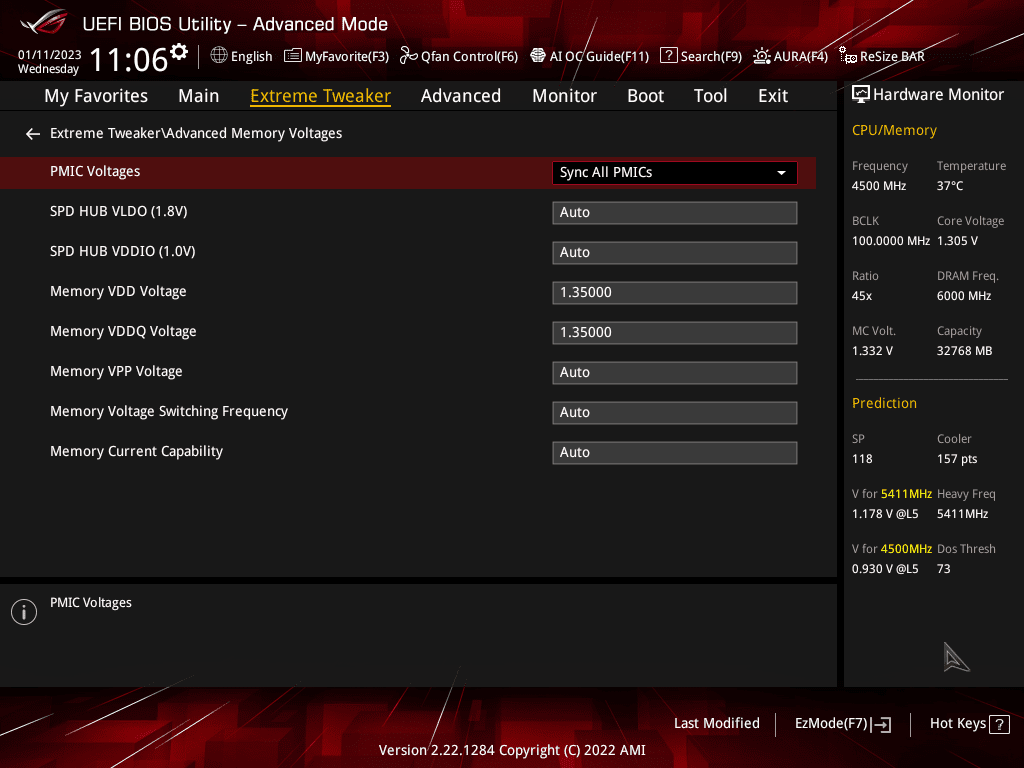Image resolution: width=1024 pixels, height=768 pixels.
Task: Select Memory VPP Voltage label
Action: 116,372
